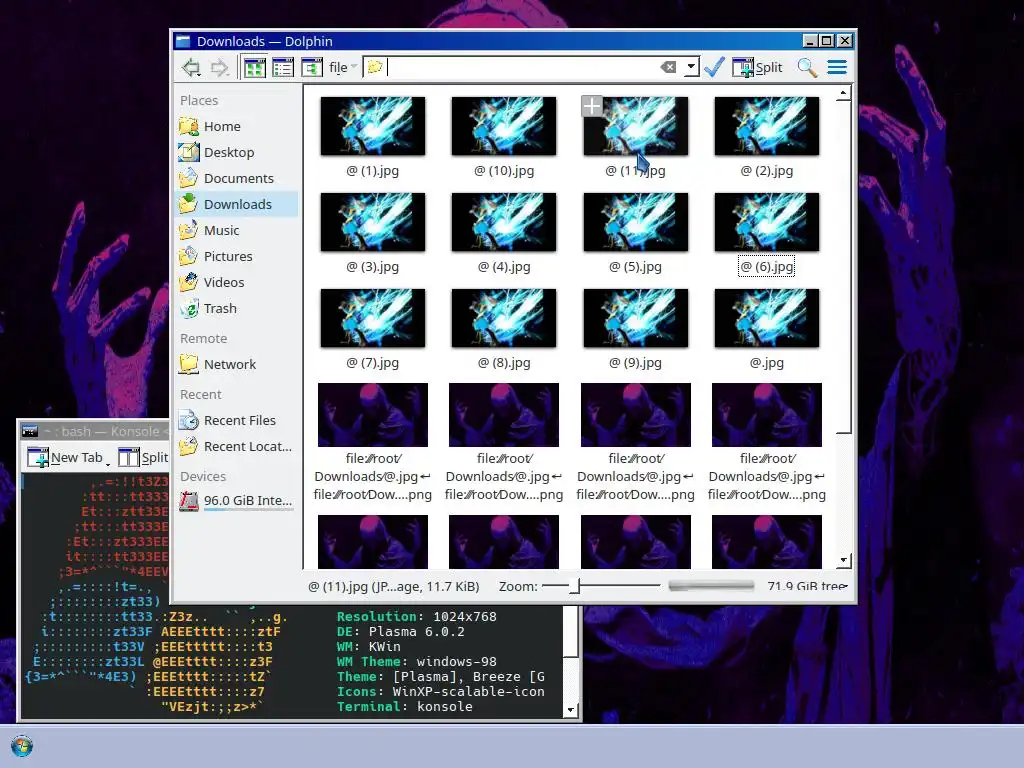
Task: Select thumbnail @ (2).jpg
Action: [x=767, y=126]
